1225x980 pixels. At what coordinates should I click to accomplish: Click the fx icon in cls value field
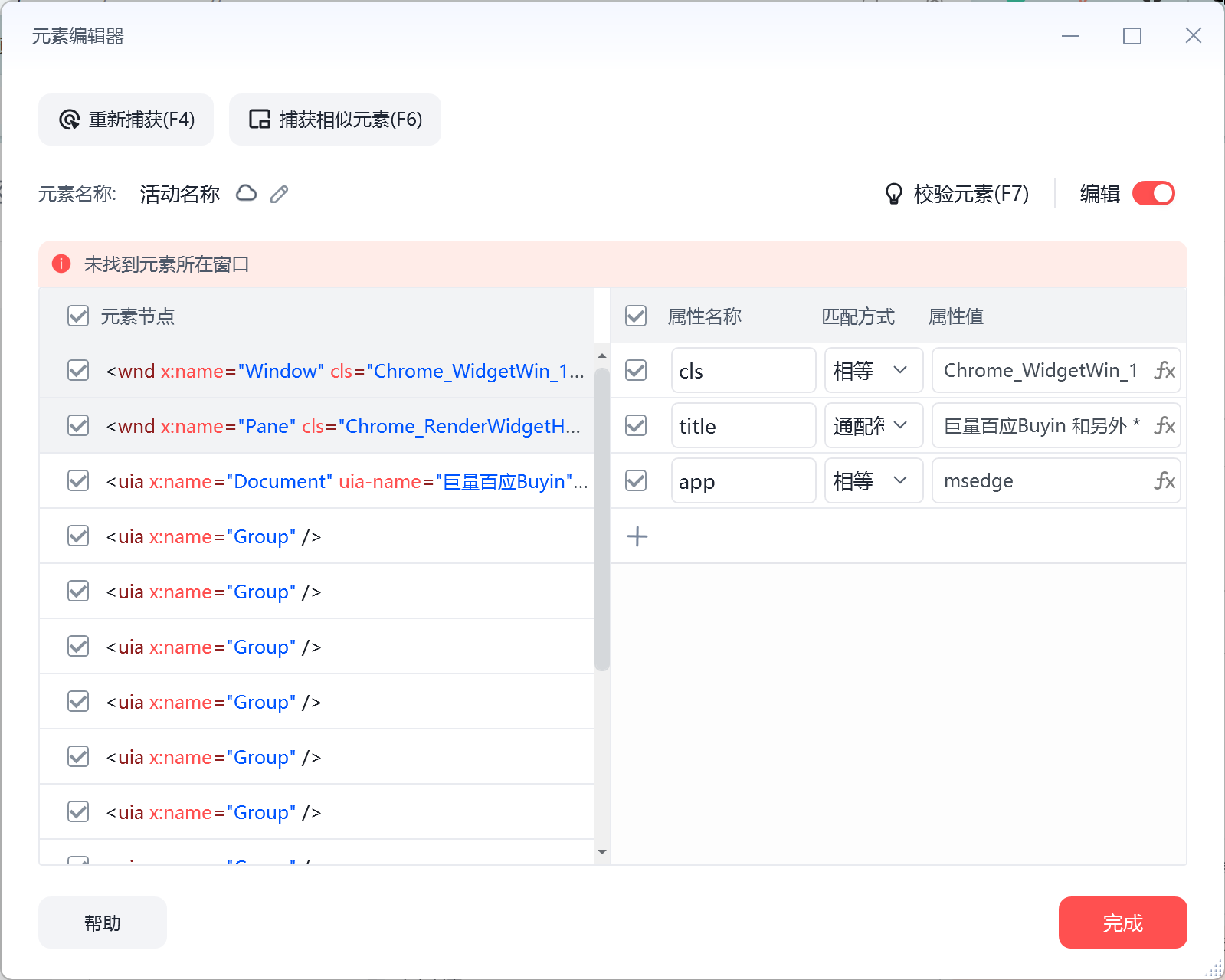click(x=1164, y=371)
